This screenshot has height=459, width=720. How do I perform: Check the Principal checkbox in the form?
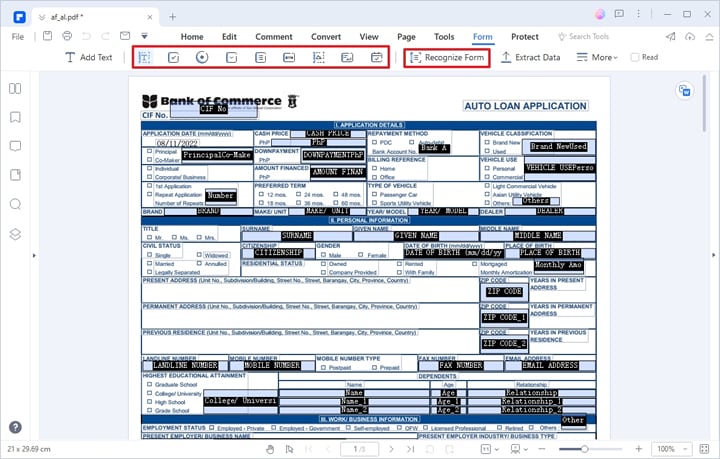pos(149,151)
